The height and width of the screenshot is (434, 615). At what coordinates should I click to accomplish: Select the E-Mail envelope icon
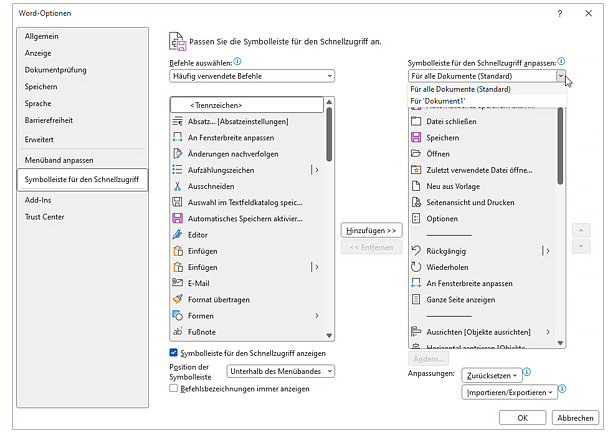(178, 283)
